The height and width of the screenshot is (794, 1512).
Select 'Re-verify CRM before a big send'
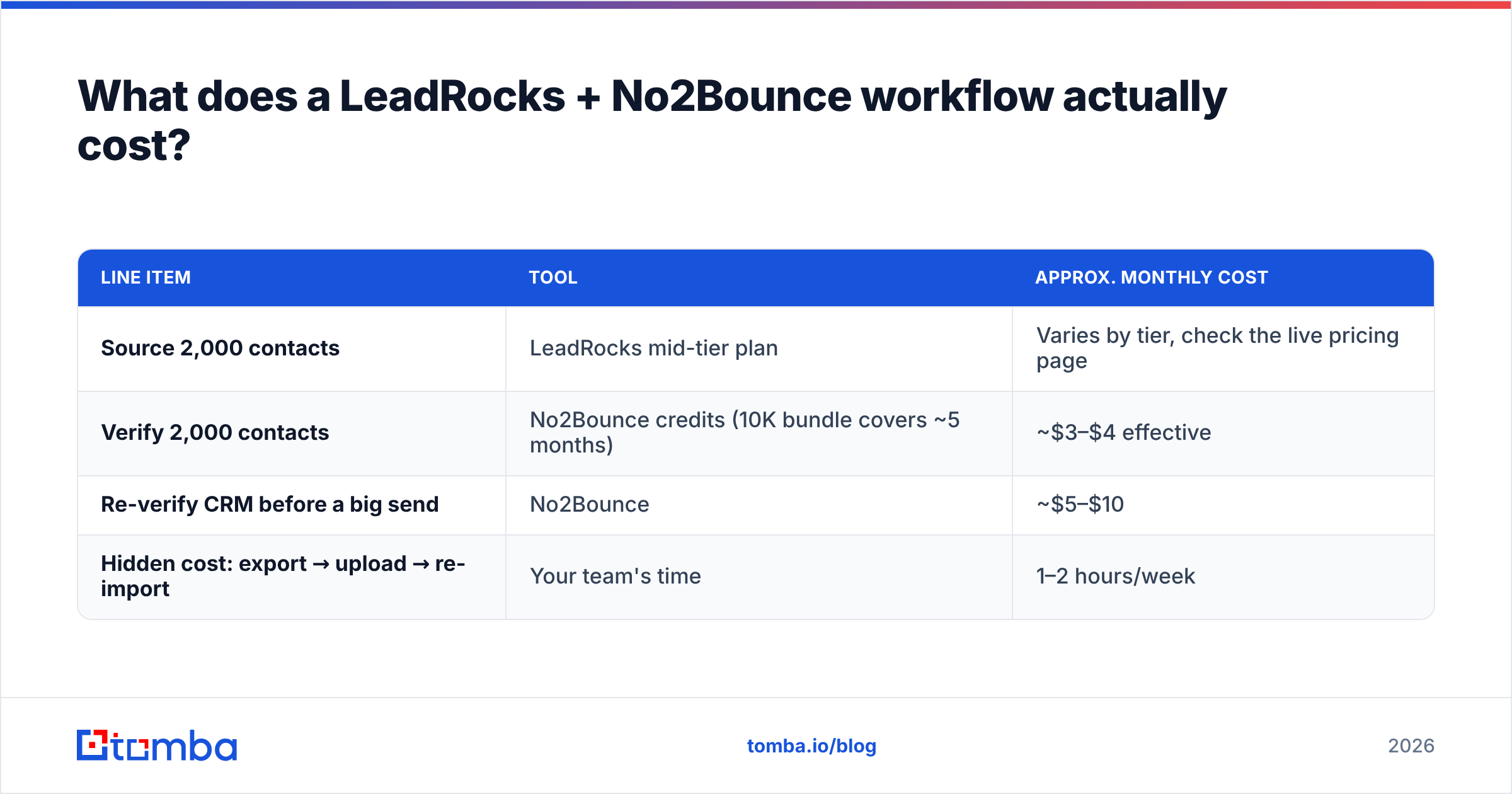click(x=270, y=504)
